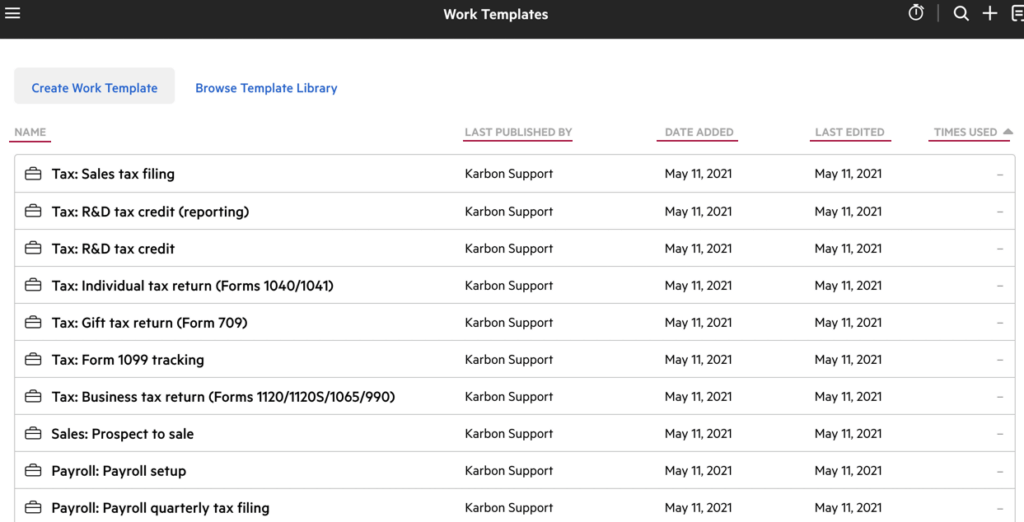Sort by the Last Edited column header
The height and width of the screenshot is (522, 1024).
[x=849, y=132]
